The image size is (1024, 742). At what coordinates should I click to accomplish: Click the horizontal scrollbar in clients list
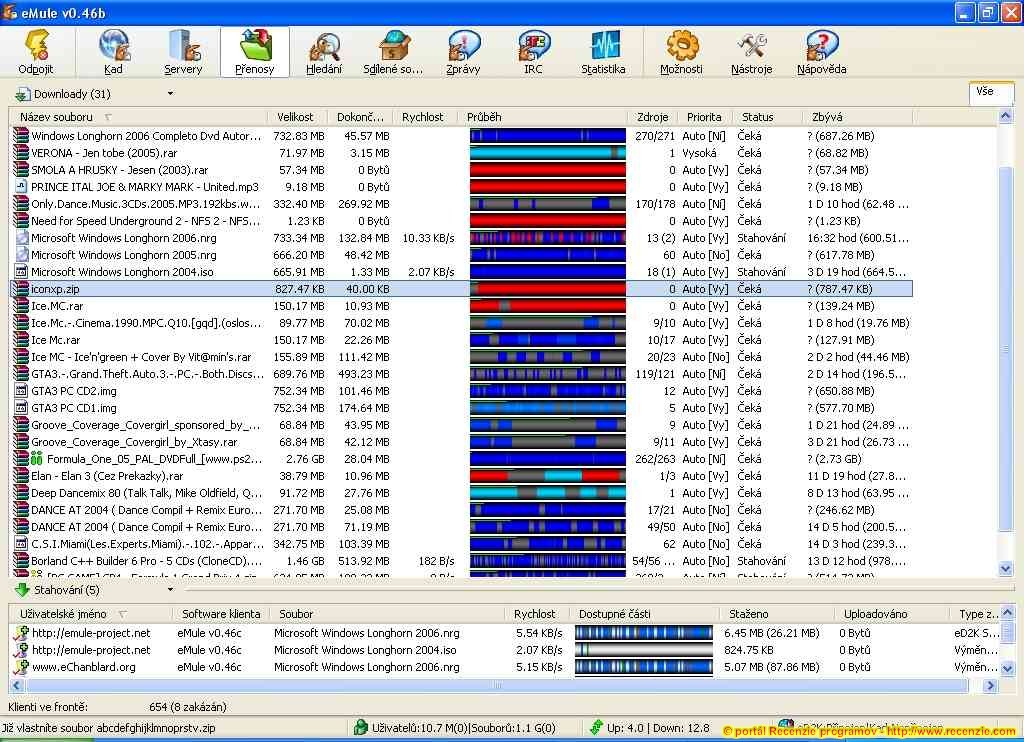pyautogui.click(x=497, y=685)
